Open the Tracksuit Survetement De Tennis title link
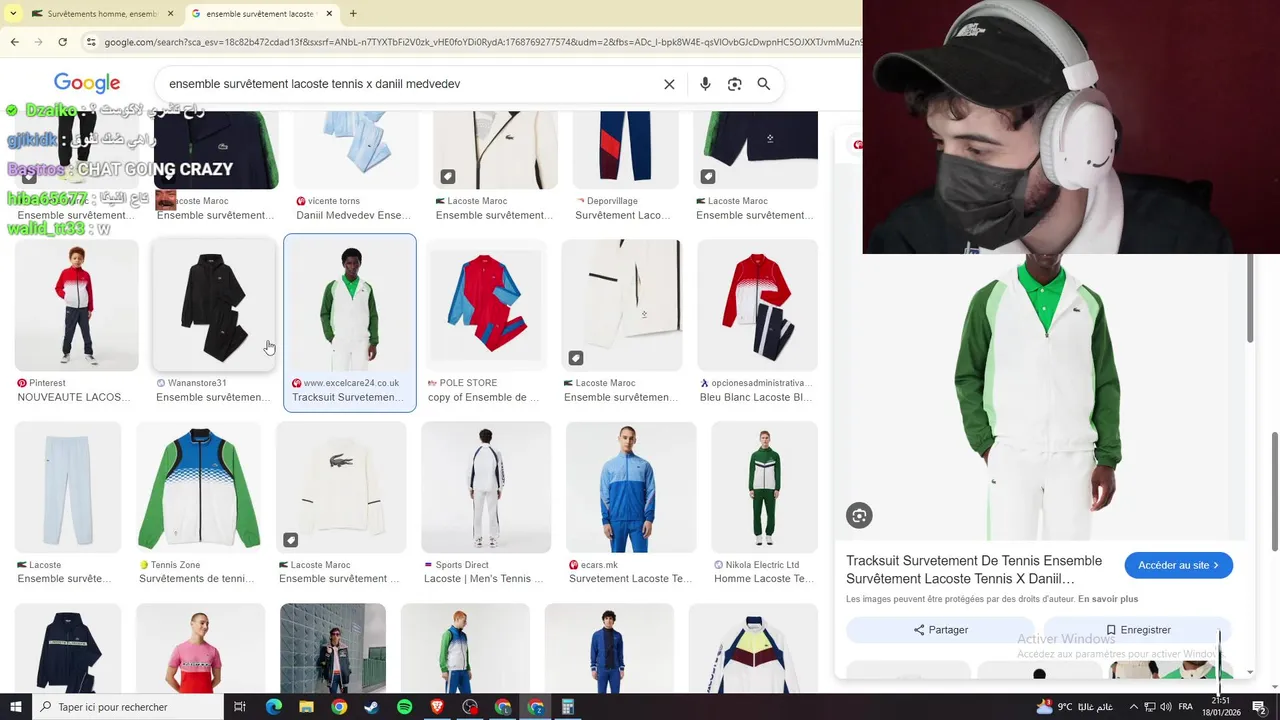Viewport: 1280px width, 720px height. pyautogui.click(x=974, y=569)
